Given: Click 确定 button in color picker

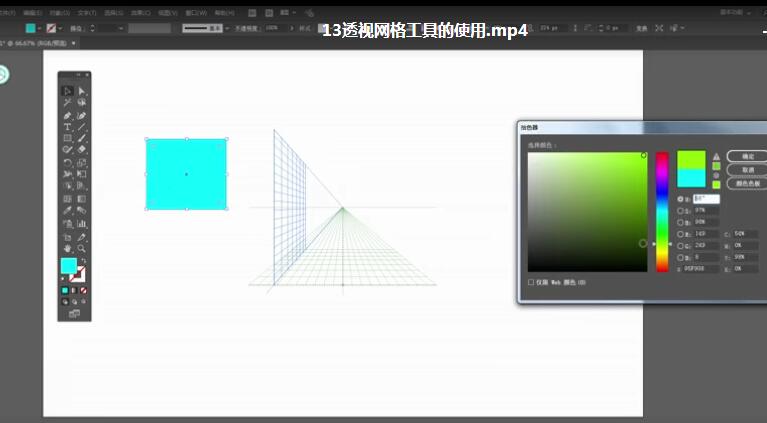Looking at the screenshot, I should pos(745,156).
